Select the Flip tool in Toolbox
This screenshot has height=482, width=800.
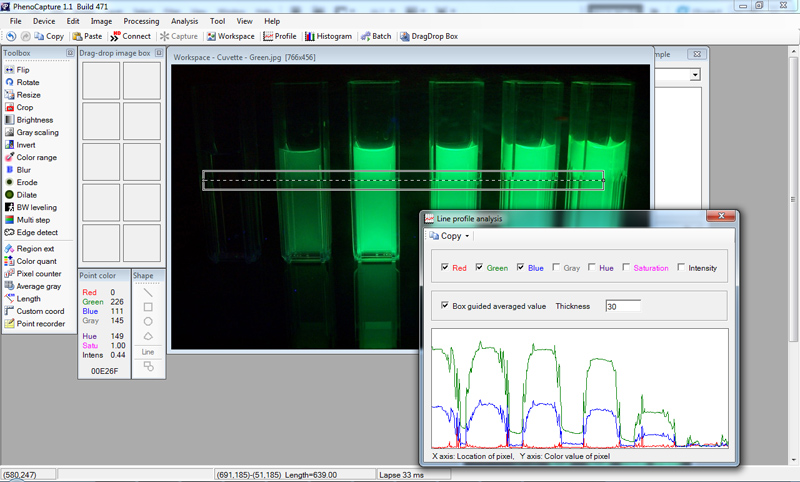(x=22, y=70)
